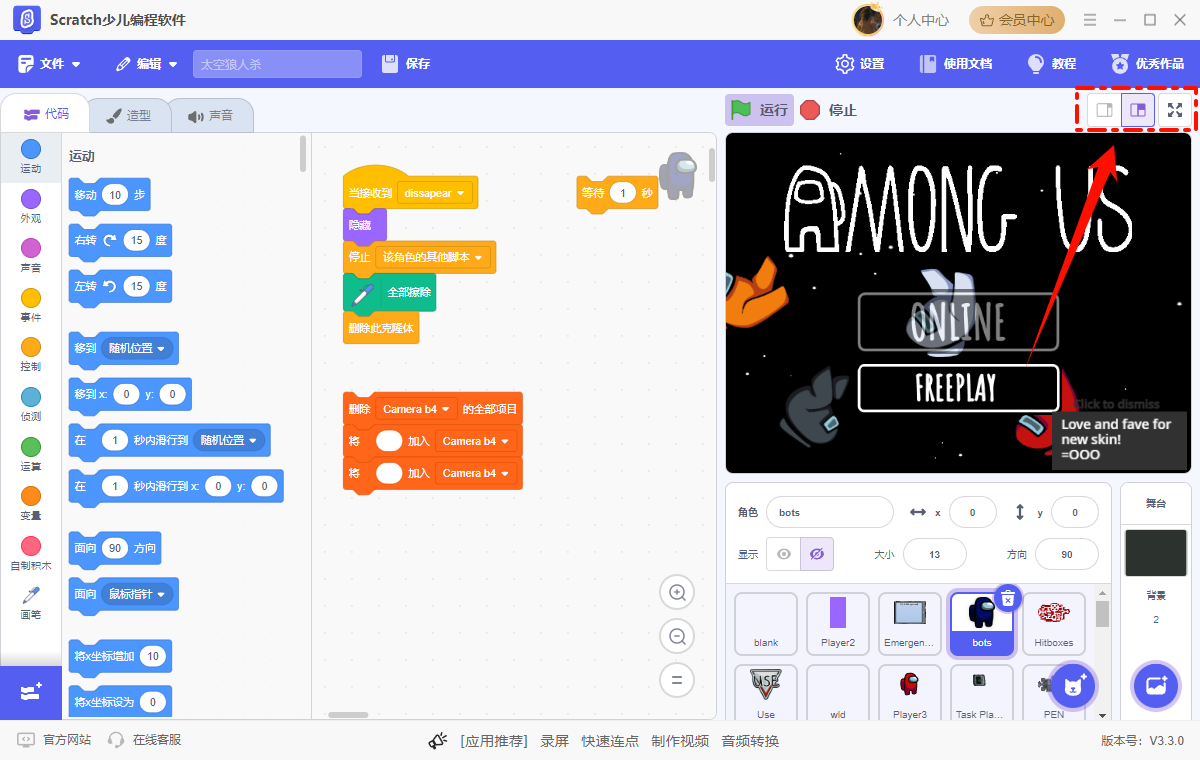This screenshot has height=760, width=1200.
Task: Switch to small stage layout
Action: [x=1104, y=110]
